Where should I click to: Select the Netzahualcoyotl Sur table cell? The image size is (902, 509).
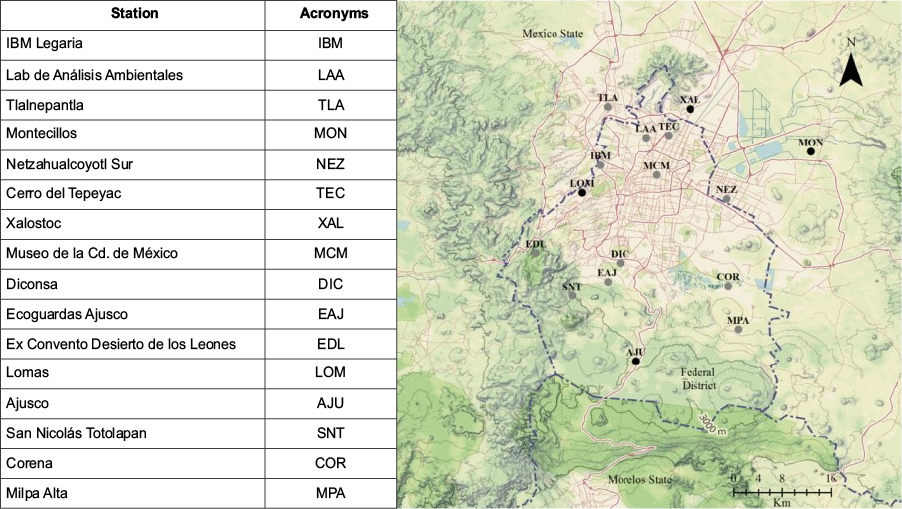[133, 164]
